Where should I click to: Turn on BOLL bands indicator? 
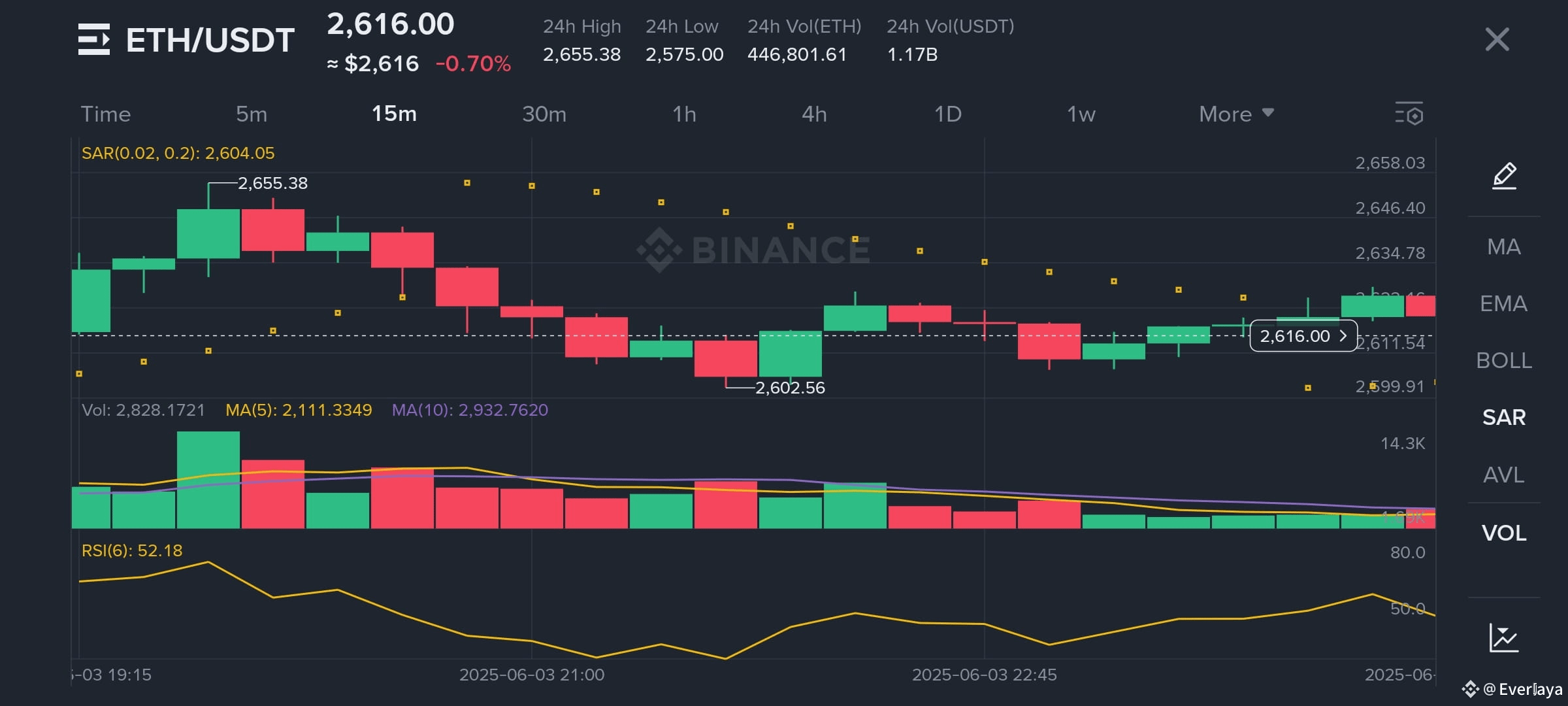coord(1503,361)
